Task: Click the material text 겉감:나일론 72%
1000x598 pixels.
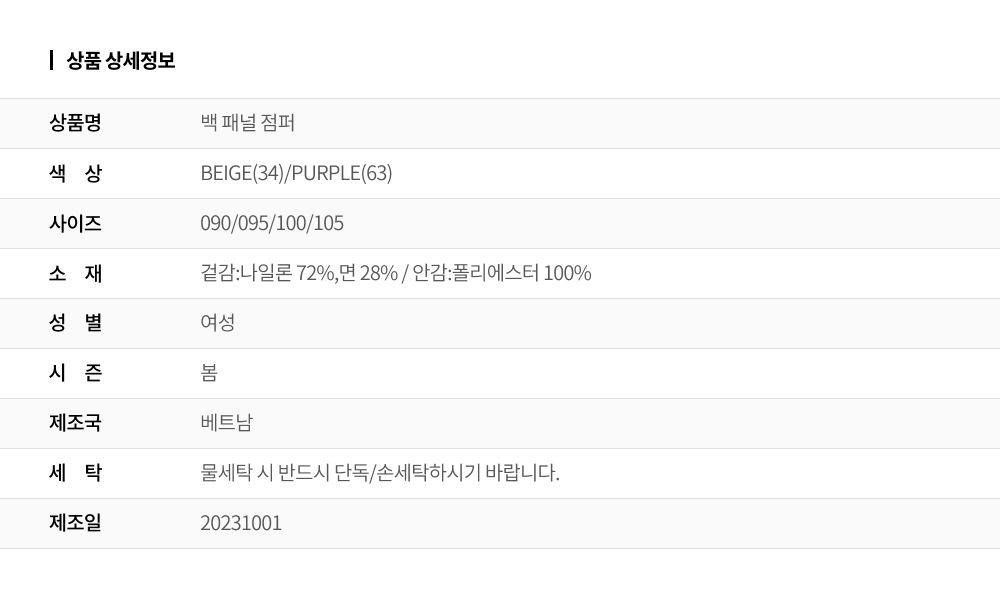Action: (267, 273)
